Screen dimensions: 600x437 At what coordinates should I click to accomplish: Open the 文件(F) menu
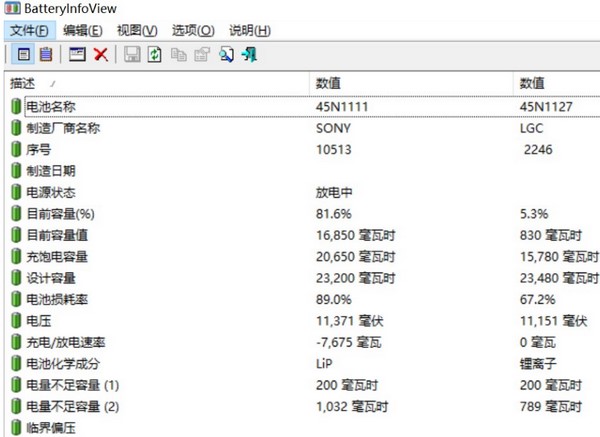coord(29,30)
